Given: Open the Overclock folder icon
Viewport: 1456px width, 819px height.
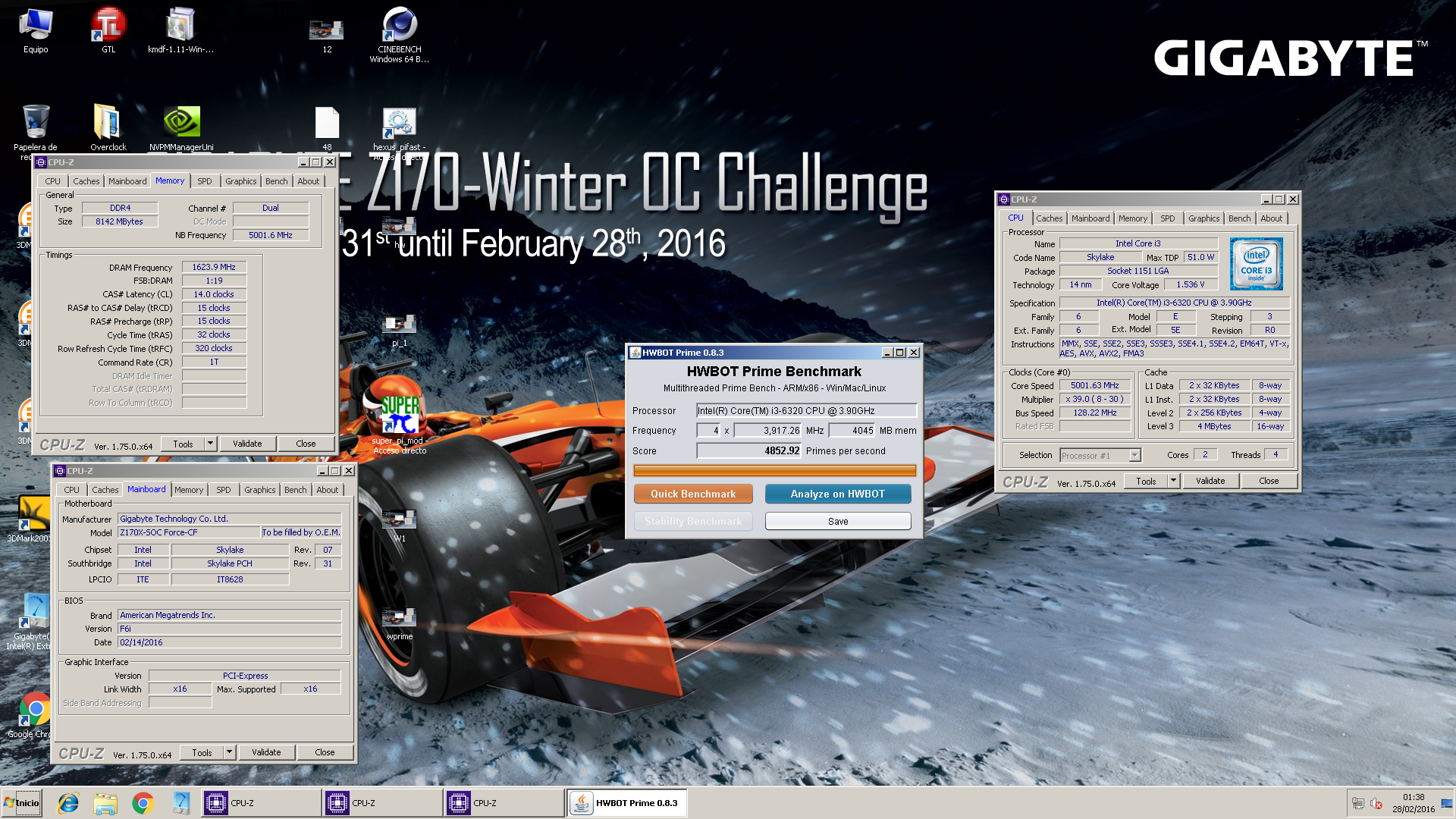Looking at the screenshot, I should 108,127.
